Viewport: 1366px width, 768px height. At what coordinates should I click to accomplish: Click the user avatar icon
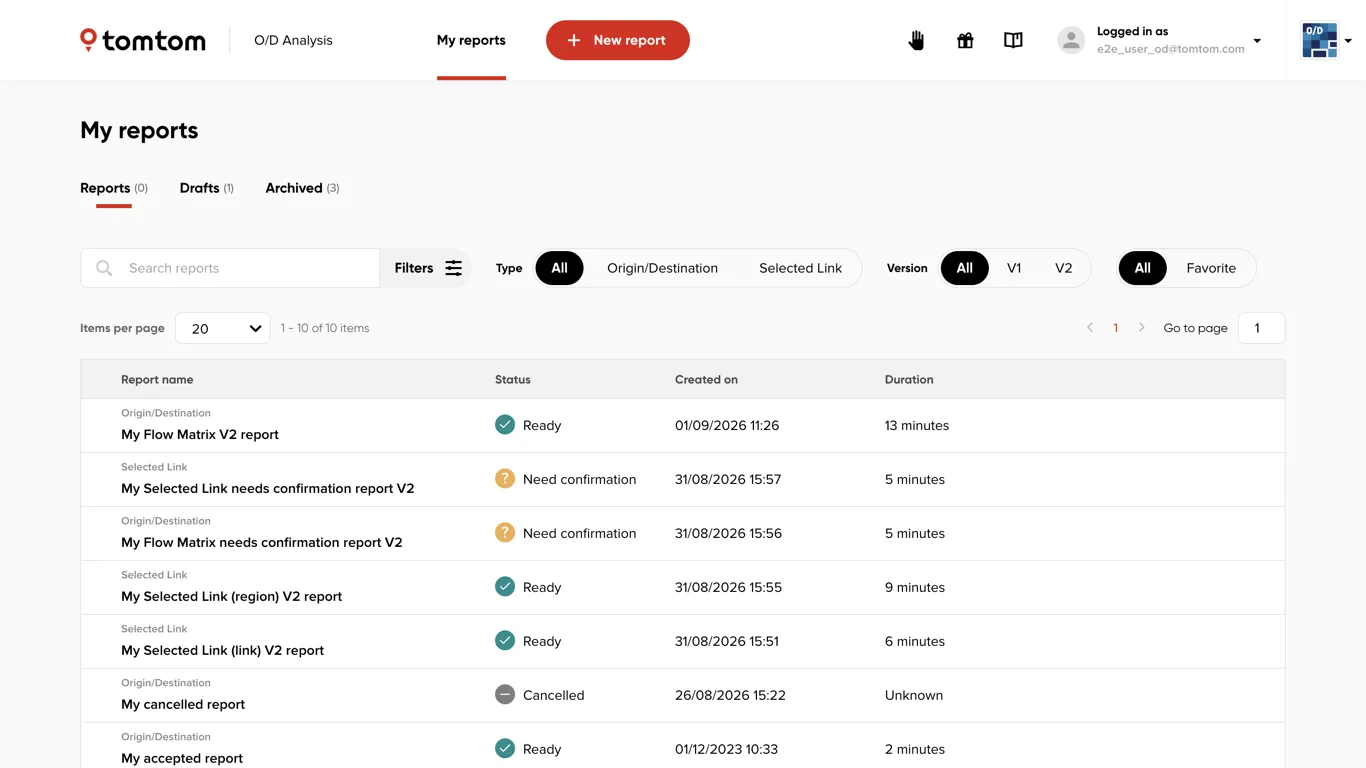click(x=1071, y=40)
